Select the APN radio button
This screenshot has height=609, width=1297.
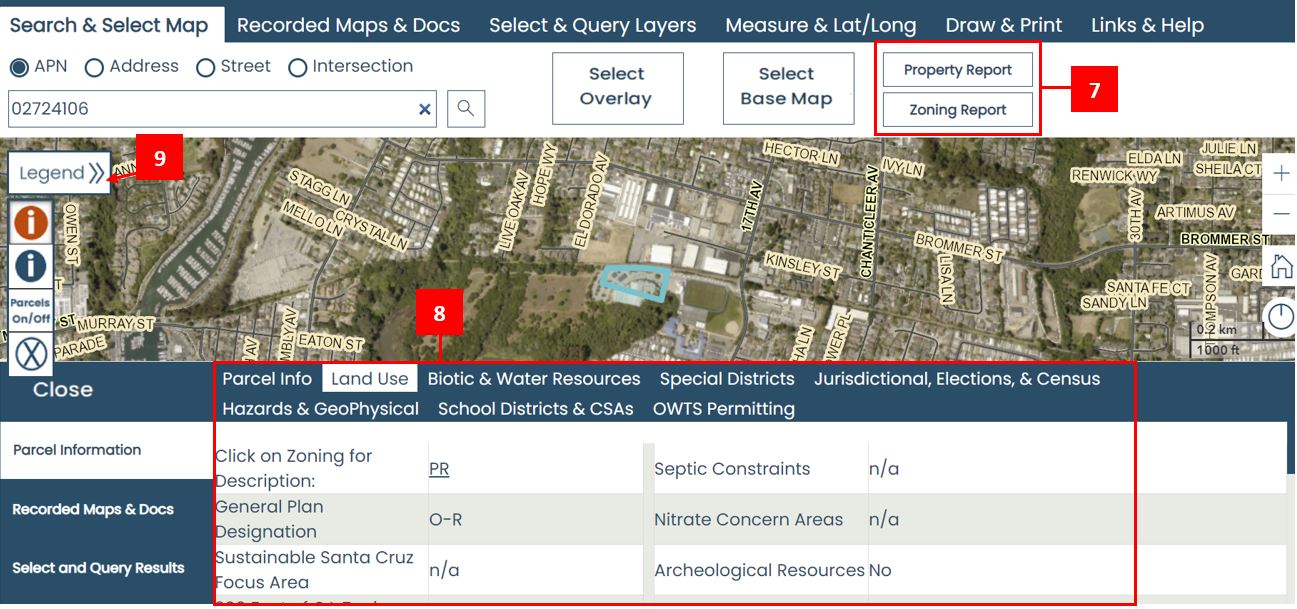tap(19, 67)
